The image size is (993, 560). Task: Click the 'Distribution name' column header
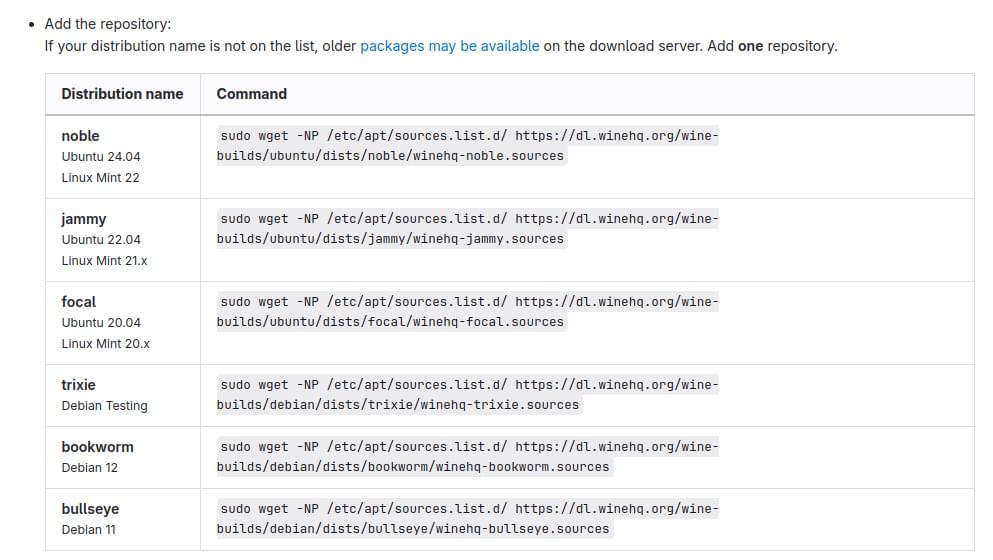point(122,94)
